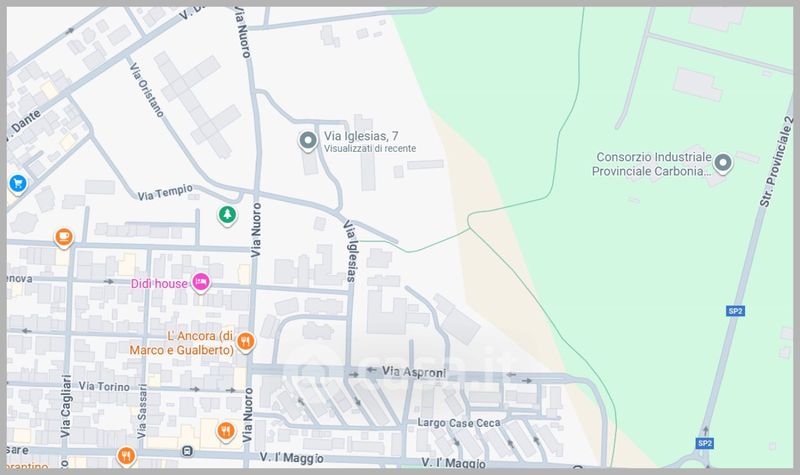Screen dimensions: 800x475
Task: Click the upper SP2 road shield
Action: [x=733, y=312]
